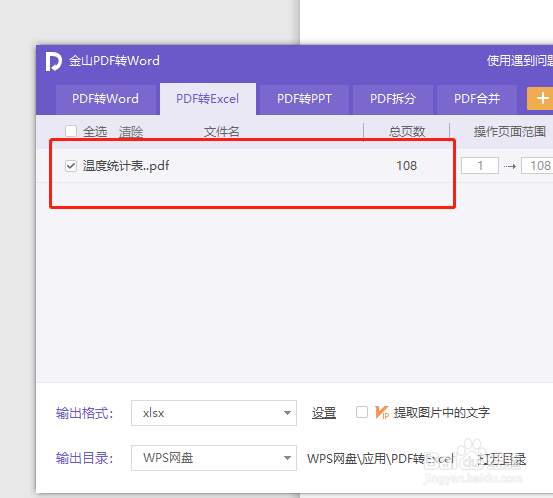Click the 金山PDF转Word logo icon
This screenshot has width=553, height=498.
click(x=54, y=61)
